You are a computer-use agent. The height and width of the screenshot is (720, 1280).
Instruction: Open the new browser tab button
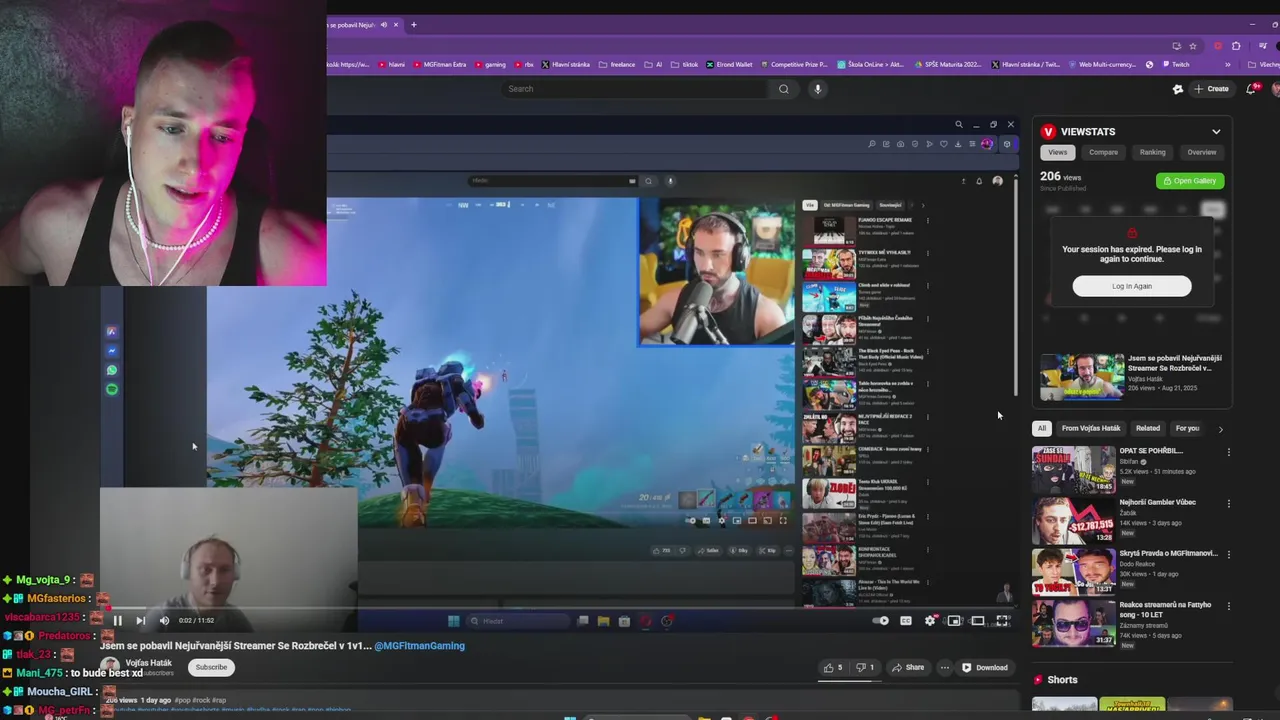pos(413,25)
